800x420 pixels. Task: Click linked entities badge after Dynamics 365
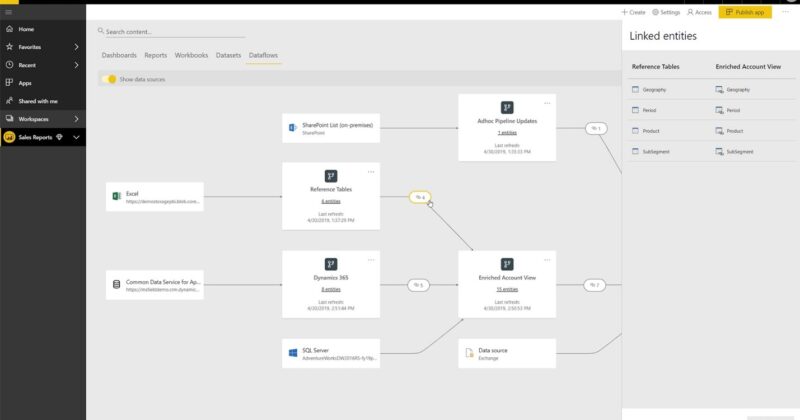(418, 285)
